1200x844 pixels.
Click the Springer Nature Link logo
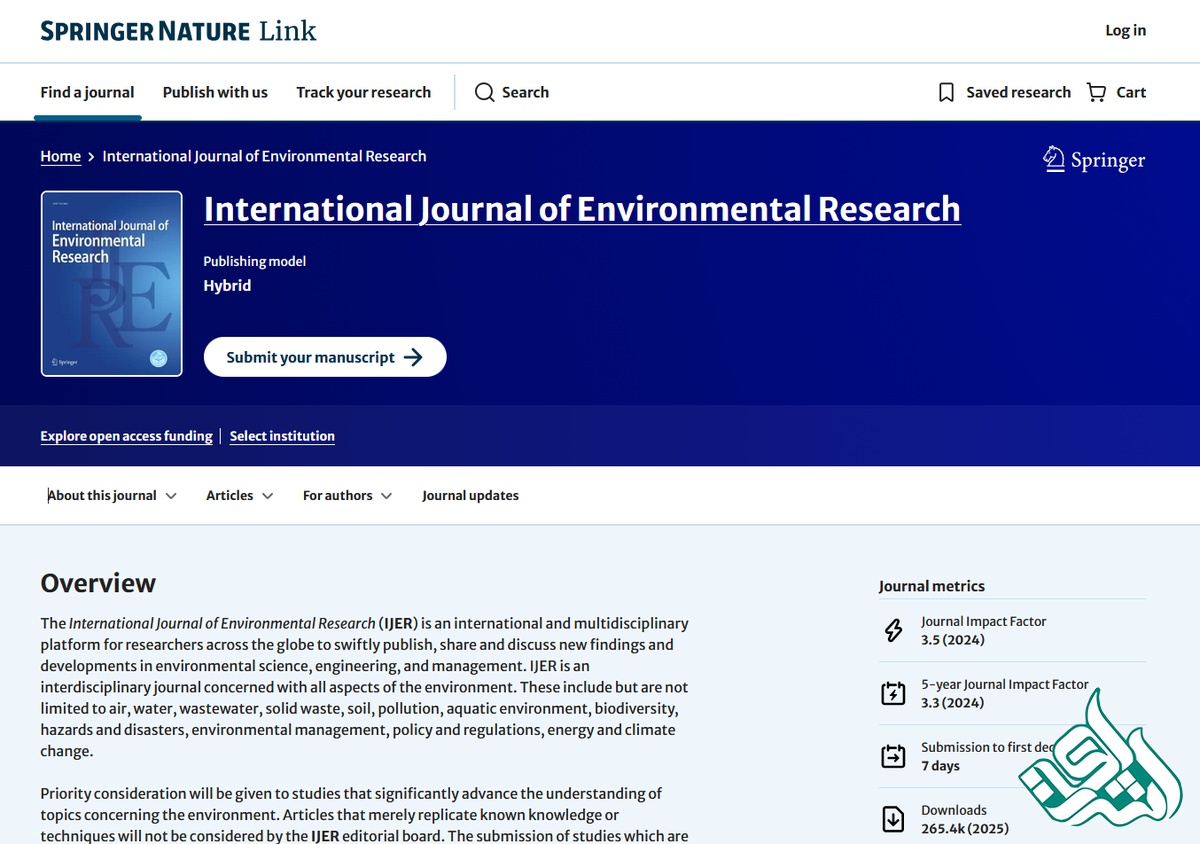[x=177, y=30]
